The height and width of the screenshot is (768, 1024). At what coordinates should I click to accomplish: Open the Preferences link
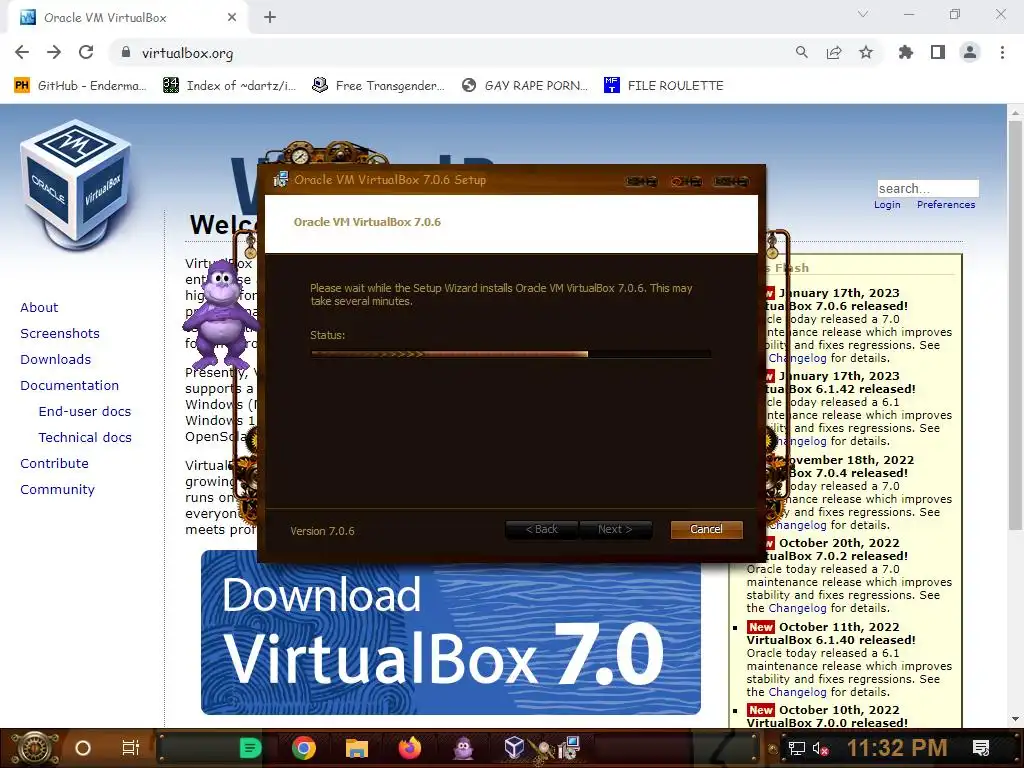946,205
